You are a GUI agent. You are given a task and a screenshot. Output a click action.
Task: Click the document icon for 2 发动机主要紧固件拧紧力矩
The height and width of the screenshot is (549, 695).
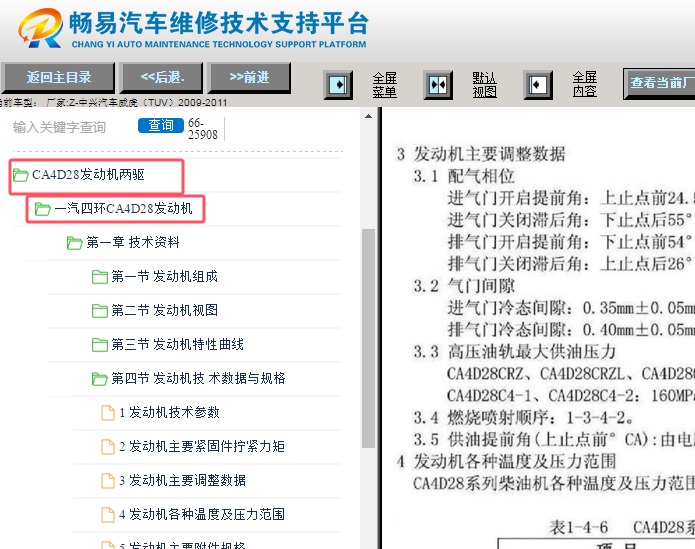(108, 447)
